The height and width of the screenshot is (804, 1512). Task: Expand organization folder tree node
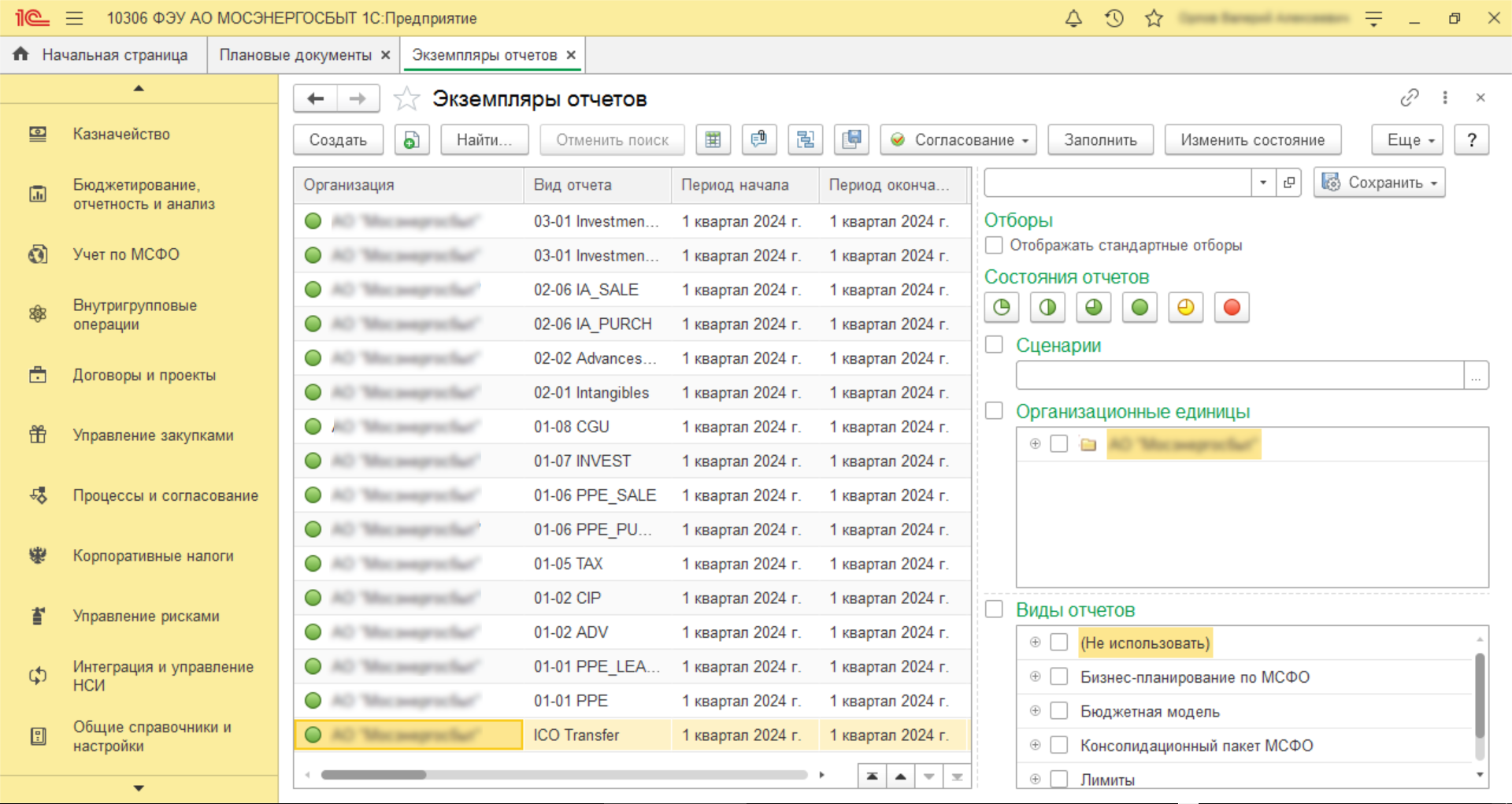pyautogui.click(x=1035, y=444)
